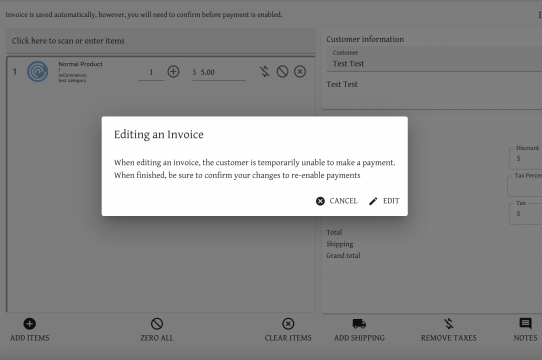Open the Customer field showing Test Test
542x360 pixels.
pyautogui.click(x=434, y=59)
